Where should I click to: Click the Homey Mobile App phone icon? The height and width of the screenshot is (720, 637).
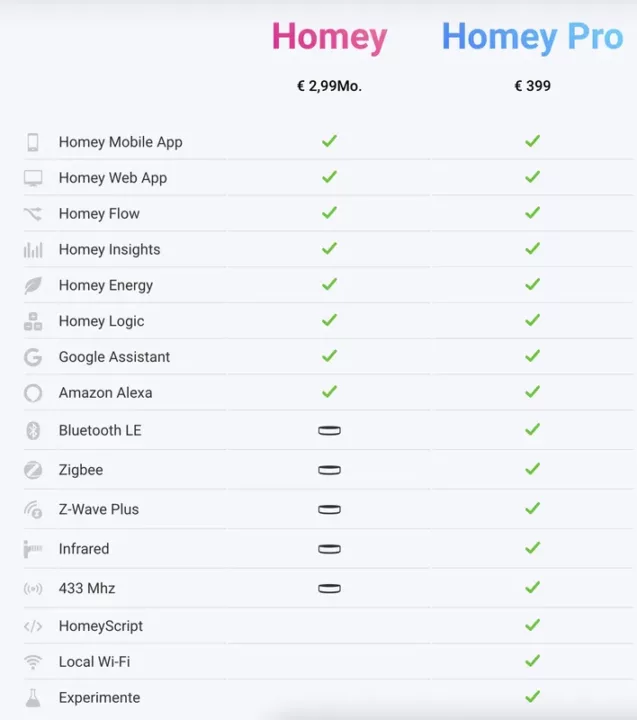(x=33, y=142)
